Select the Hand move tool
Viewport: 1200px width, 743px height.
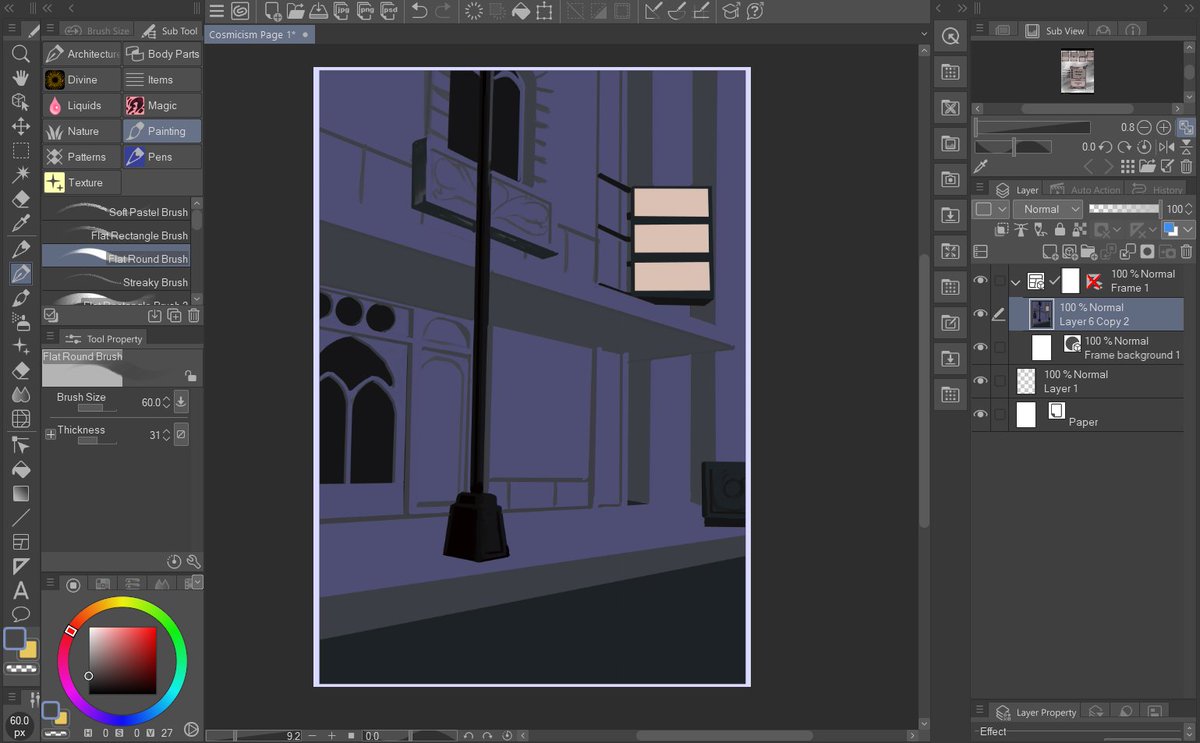pyautogui.click(x=20, y=78)
